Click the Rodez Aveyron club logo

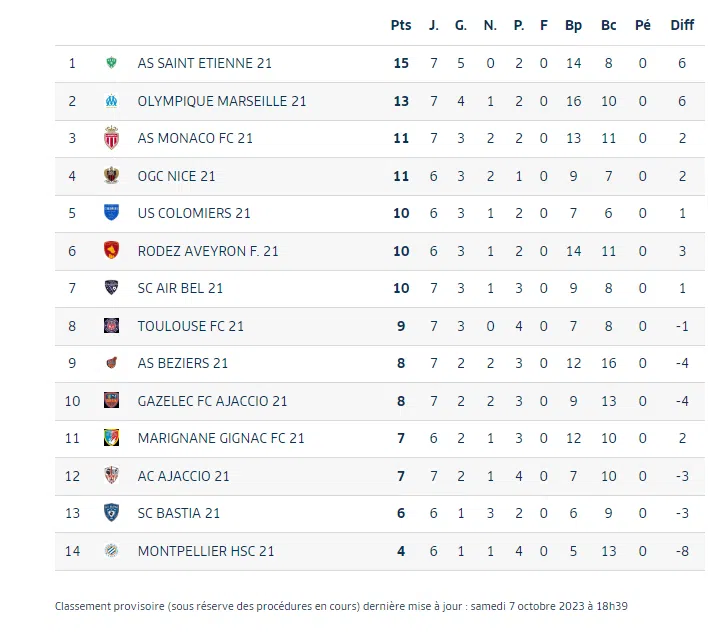coord(111,251)
